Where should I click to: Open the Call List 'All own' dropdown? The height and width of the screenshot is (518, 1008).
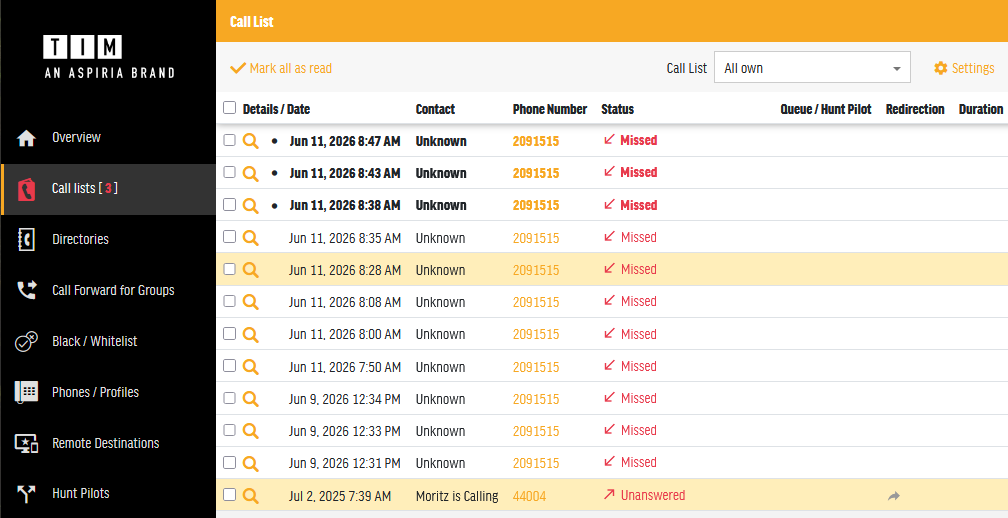point(812,67)
